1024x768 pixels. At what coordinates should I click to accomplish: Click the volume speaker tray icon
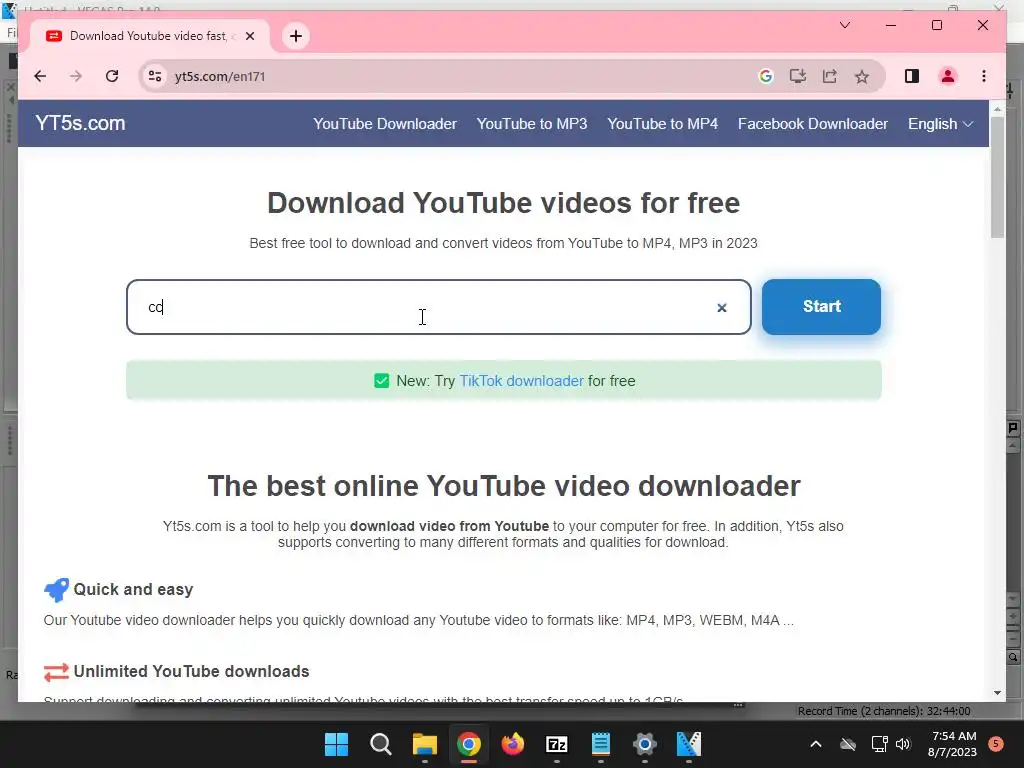[903, 744]
